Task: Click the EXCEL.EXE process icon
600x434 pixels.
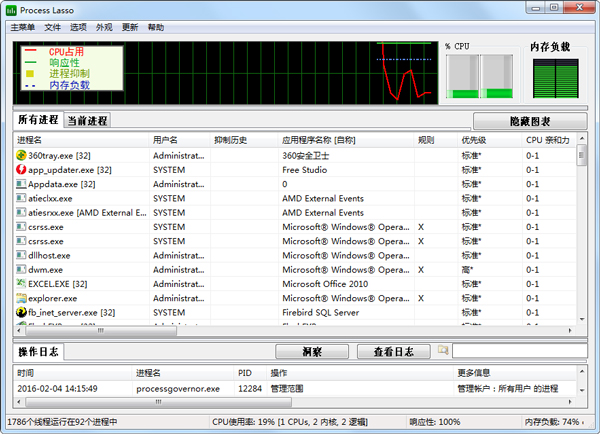Action: pos(21,284)
